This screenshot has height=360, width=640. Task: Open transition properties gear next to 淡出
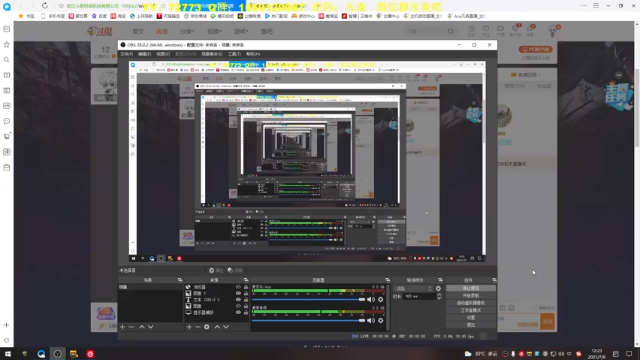tap(438, 288)
